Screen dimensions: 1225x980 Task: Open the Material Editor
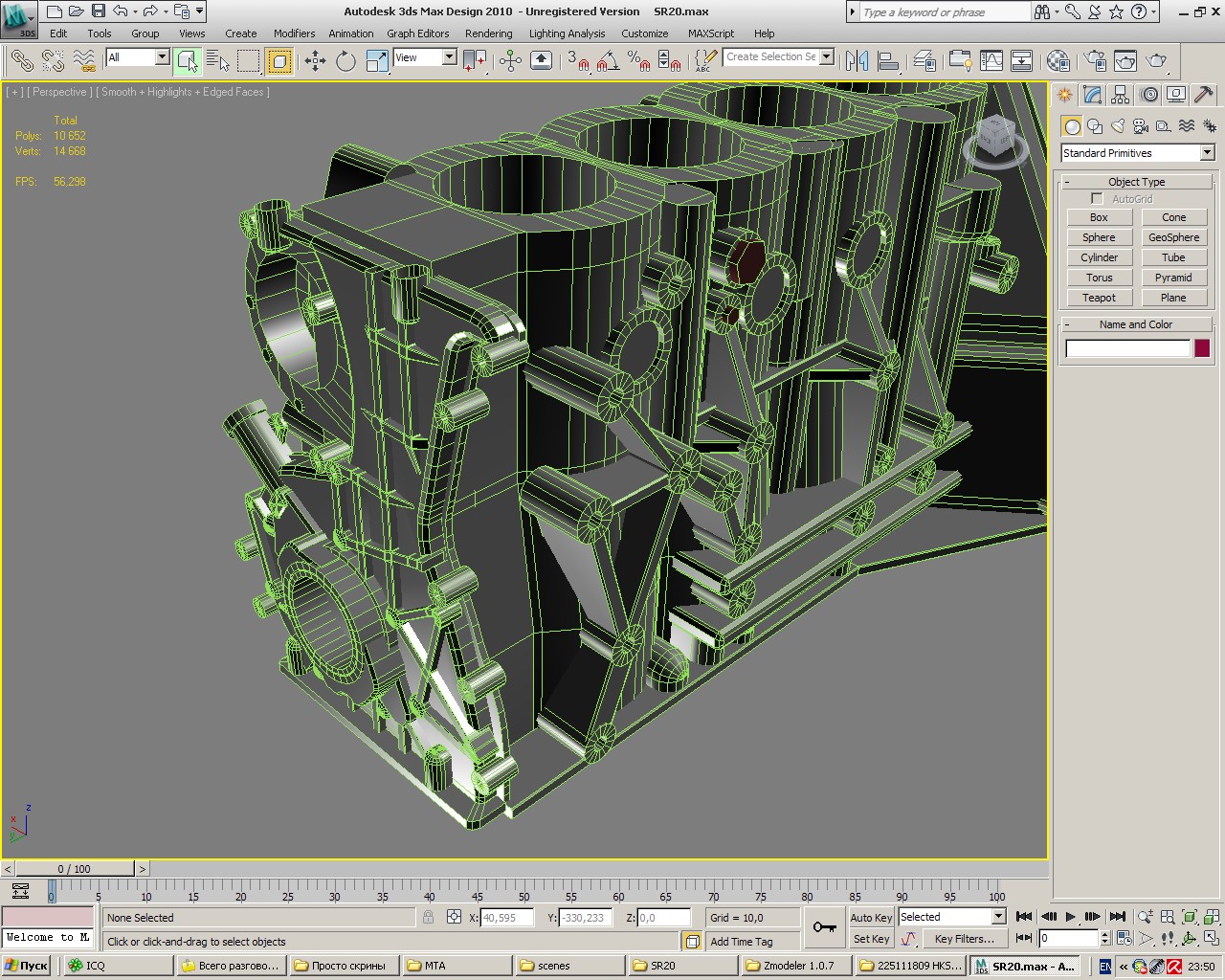(1058, 61)
